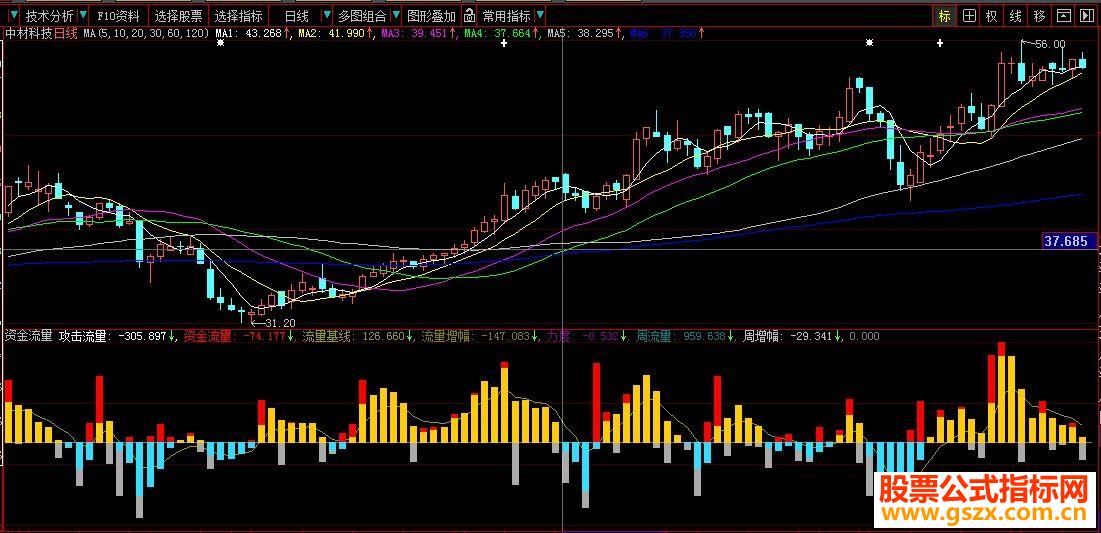Click the stock name 中材科技

tap(29, 32)
